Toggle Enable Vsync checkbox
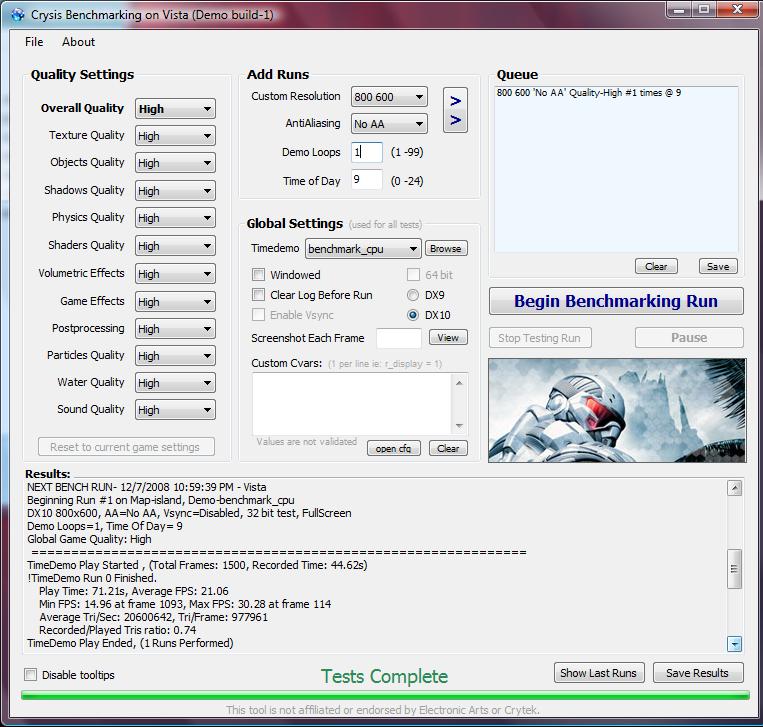 [258, 315]
